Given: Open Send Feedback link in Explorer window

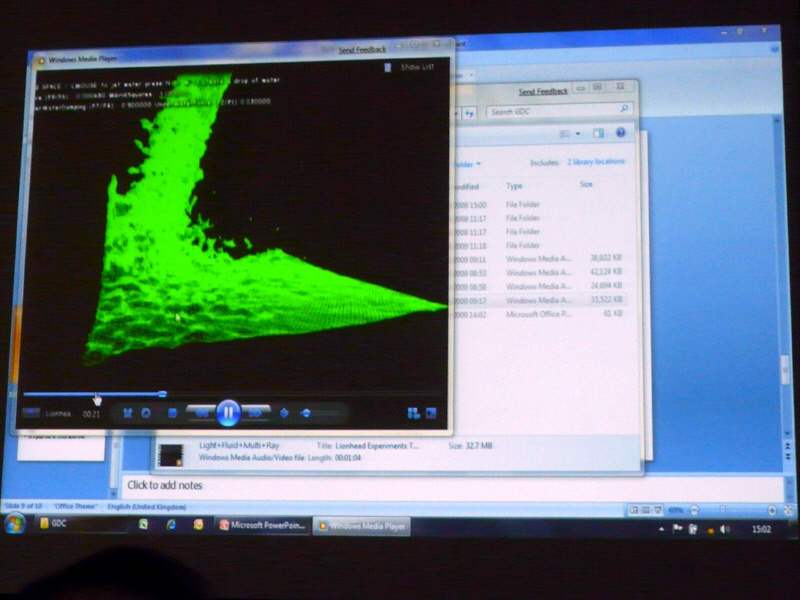Looking at the screenshot, I should [543, 91].
